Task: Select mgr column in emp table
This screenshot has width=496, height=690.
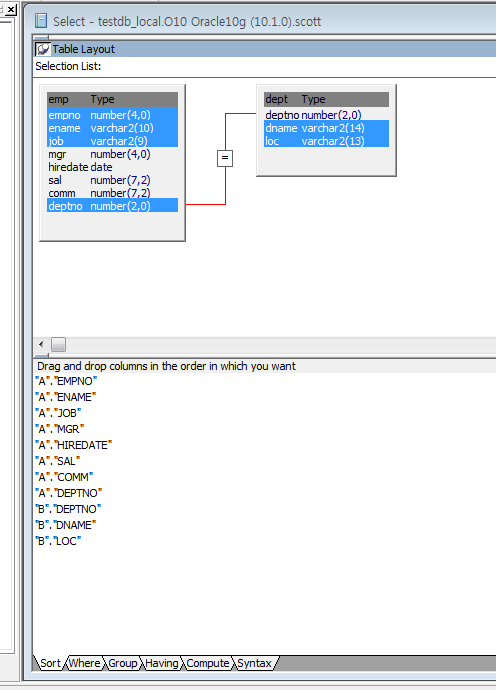Action: 112,154
